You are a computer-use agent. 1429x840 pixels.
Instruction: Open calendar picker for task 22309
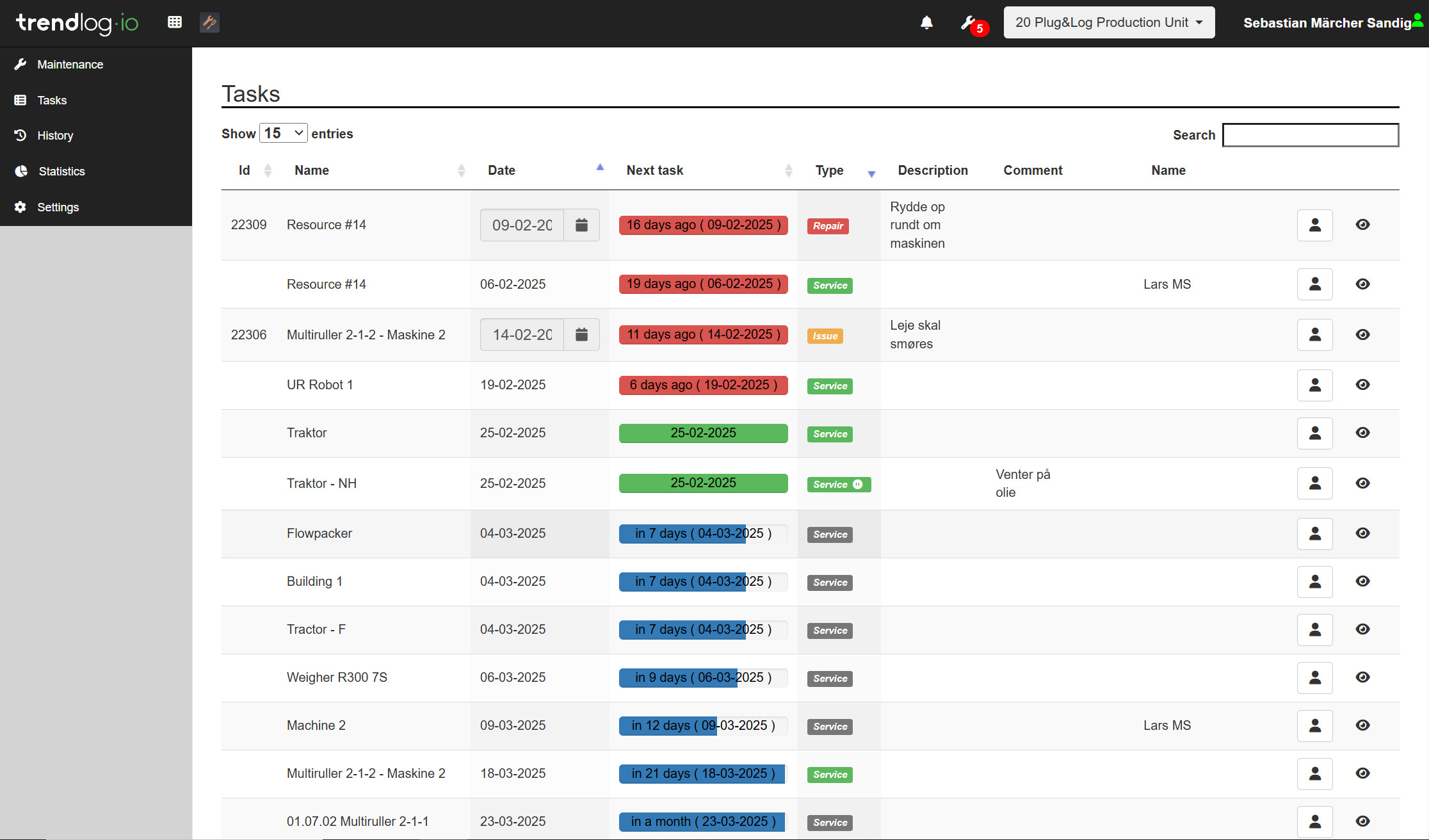click(581, 225)
